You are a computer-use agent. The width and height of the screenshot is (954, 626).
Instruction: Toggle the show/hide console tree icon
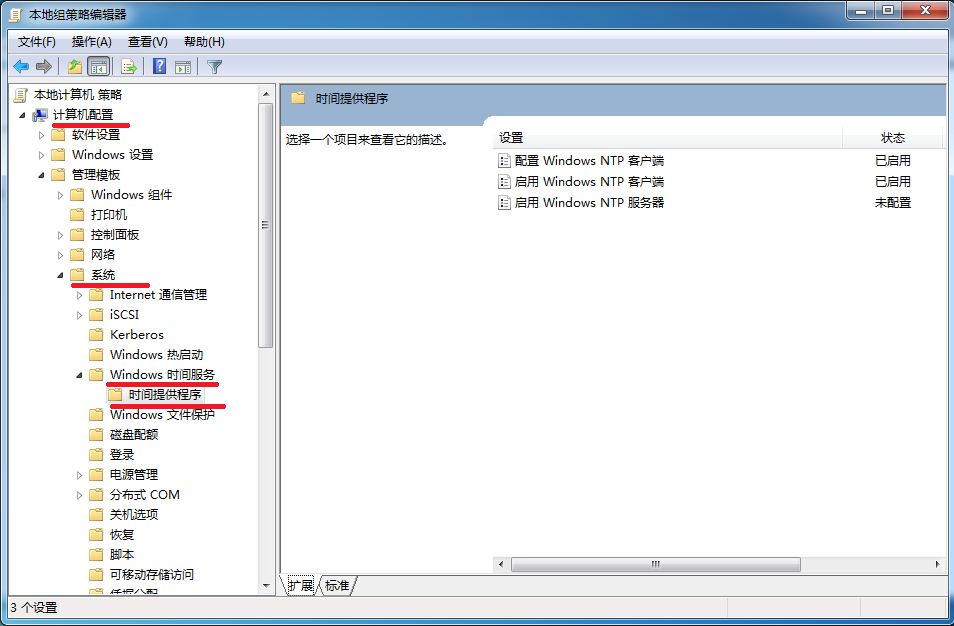point(99,66)
